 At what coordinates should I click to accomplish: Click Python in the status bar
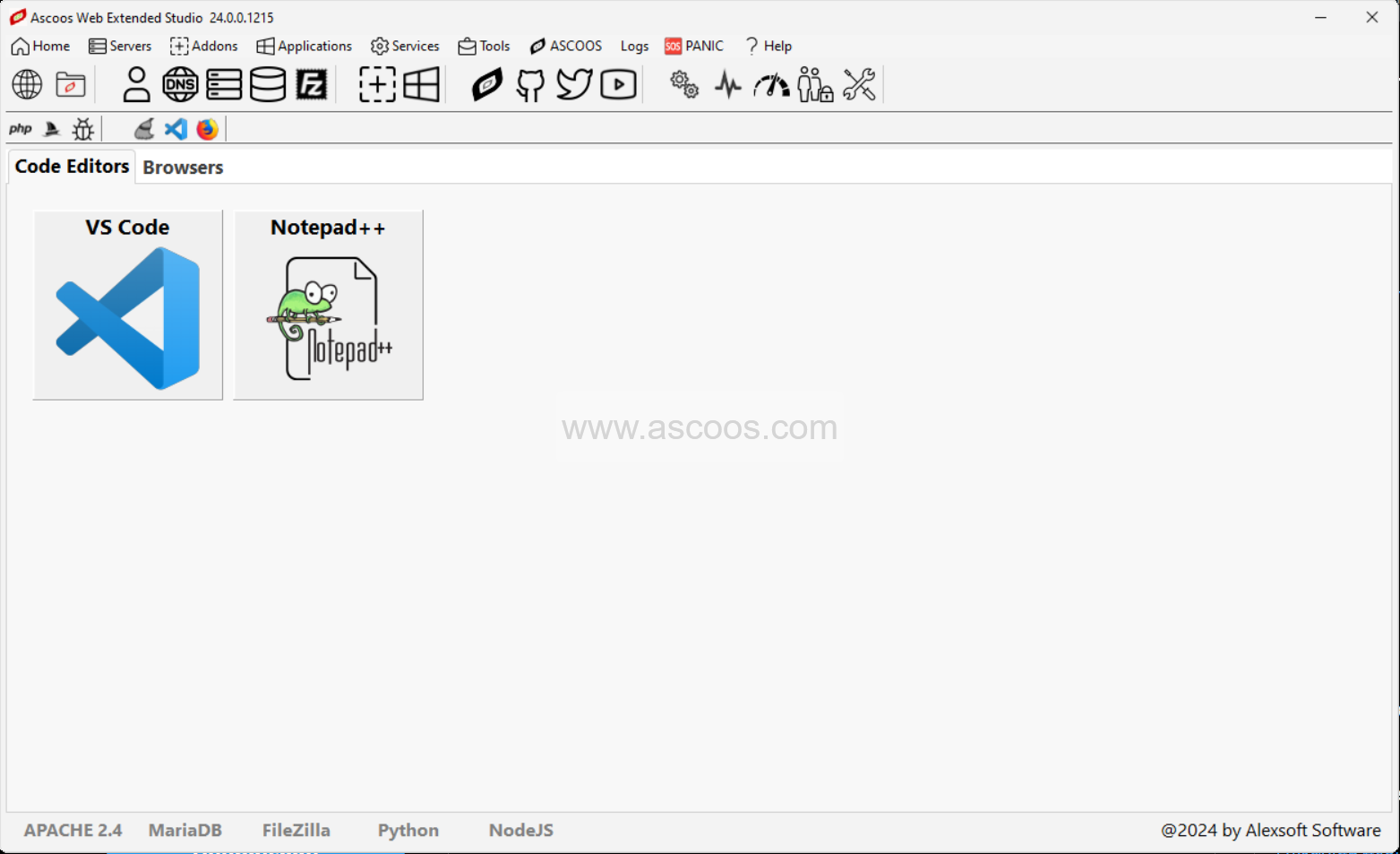(408, 831)
